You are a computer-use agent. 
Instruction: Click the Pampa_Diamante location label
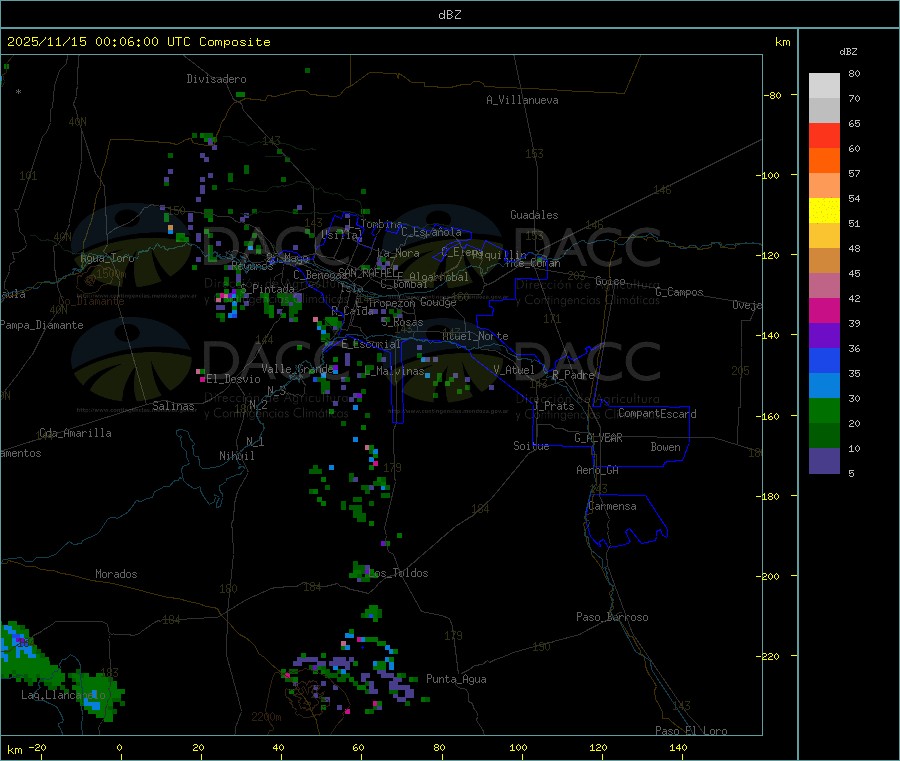[x=42, y=325]
